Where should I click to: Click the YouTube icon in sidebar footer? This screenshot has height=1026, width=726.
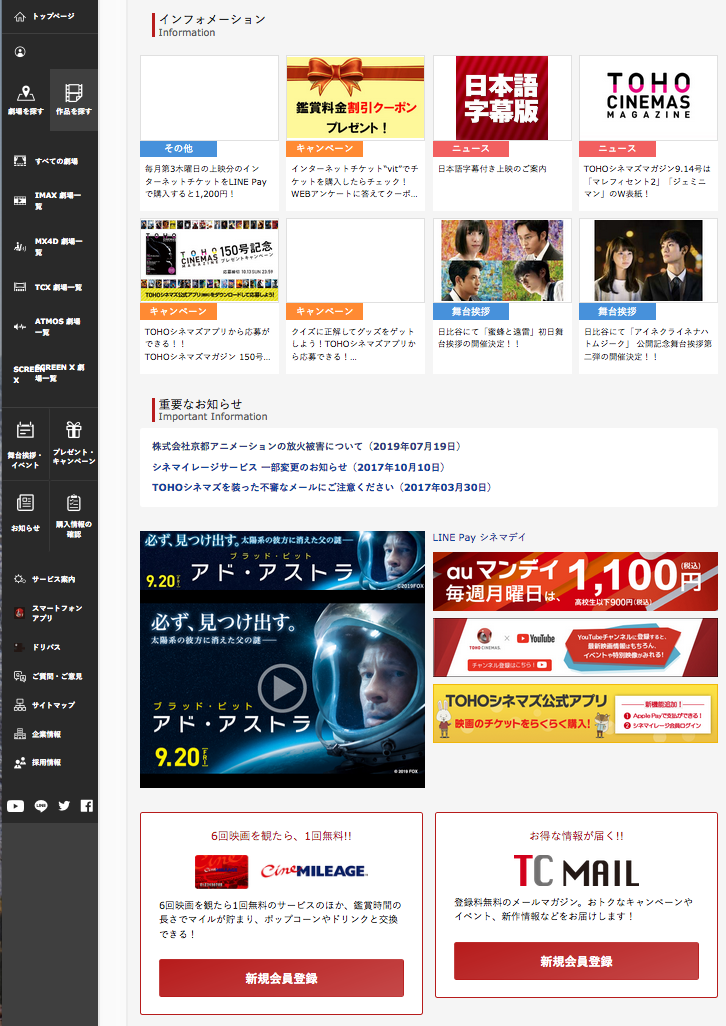click(x=16, y=806)
